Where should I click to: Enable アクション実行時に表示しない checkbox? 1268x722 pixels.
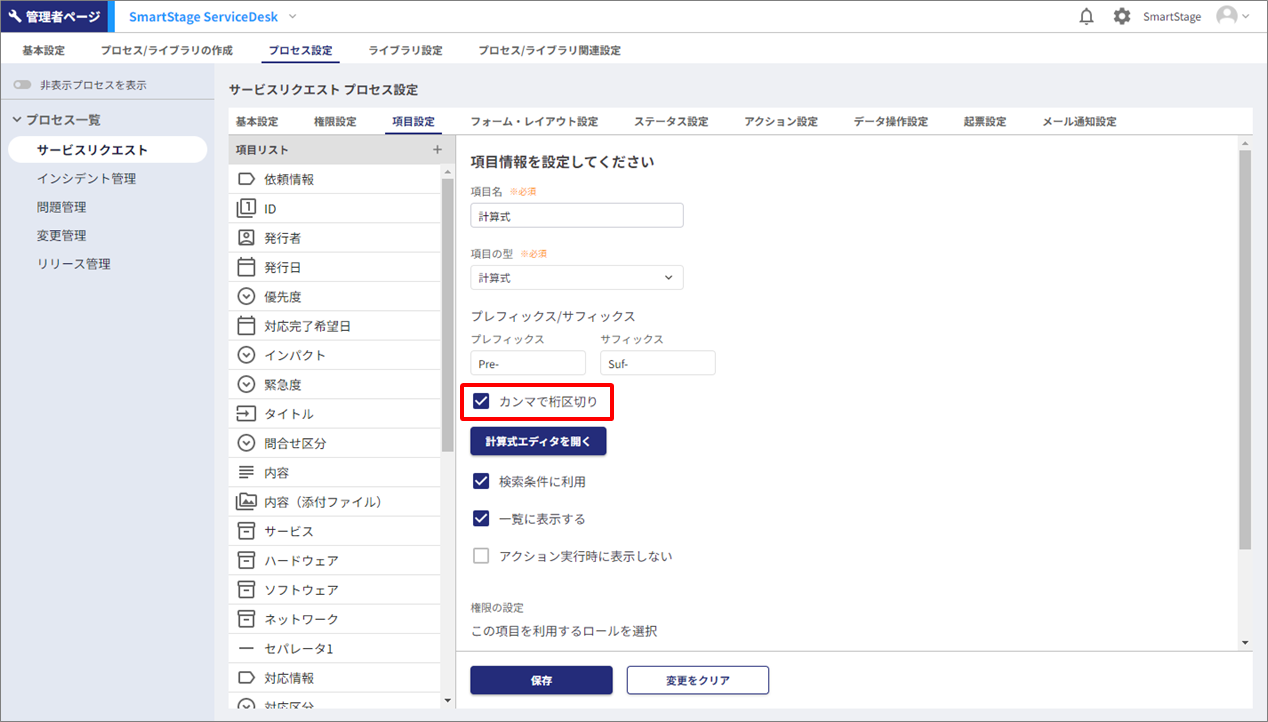click(481, 557)
